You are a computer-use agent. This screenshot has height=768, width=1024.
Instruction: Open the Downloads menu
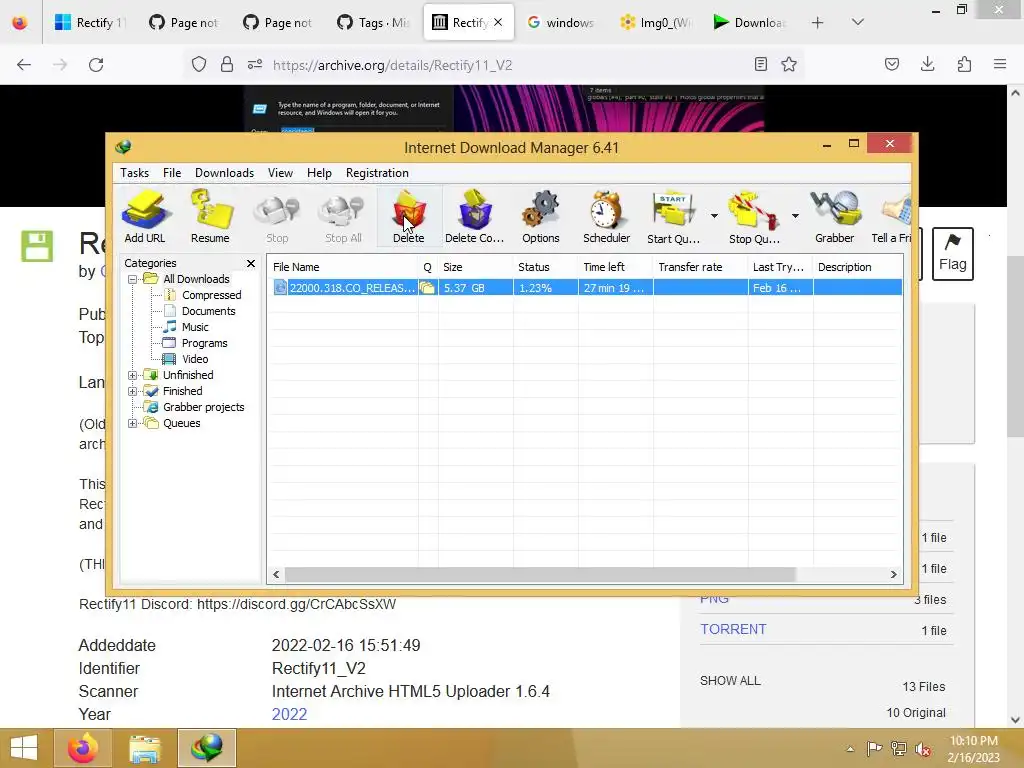tap(224, 173)
